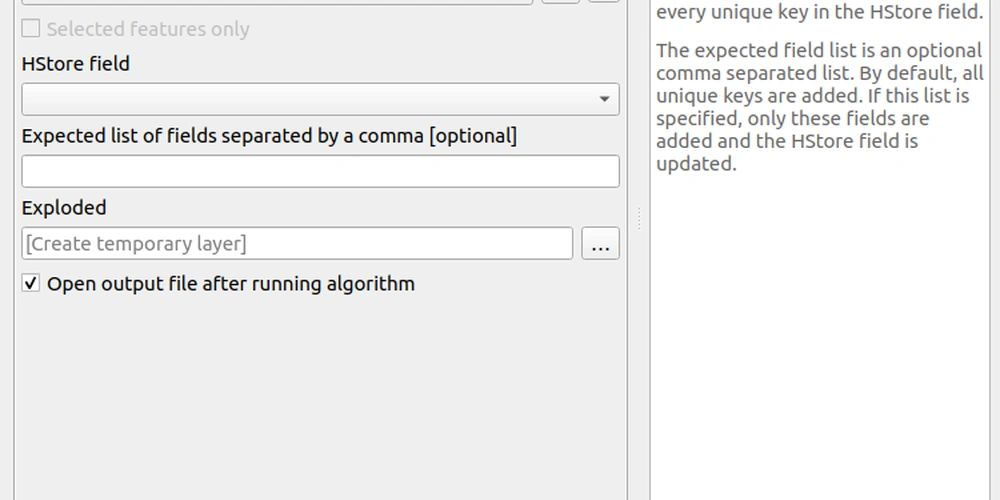Focus the expected list of fields text box
Viewport: 1000px width, 500px height.
pos(320,171)
